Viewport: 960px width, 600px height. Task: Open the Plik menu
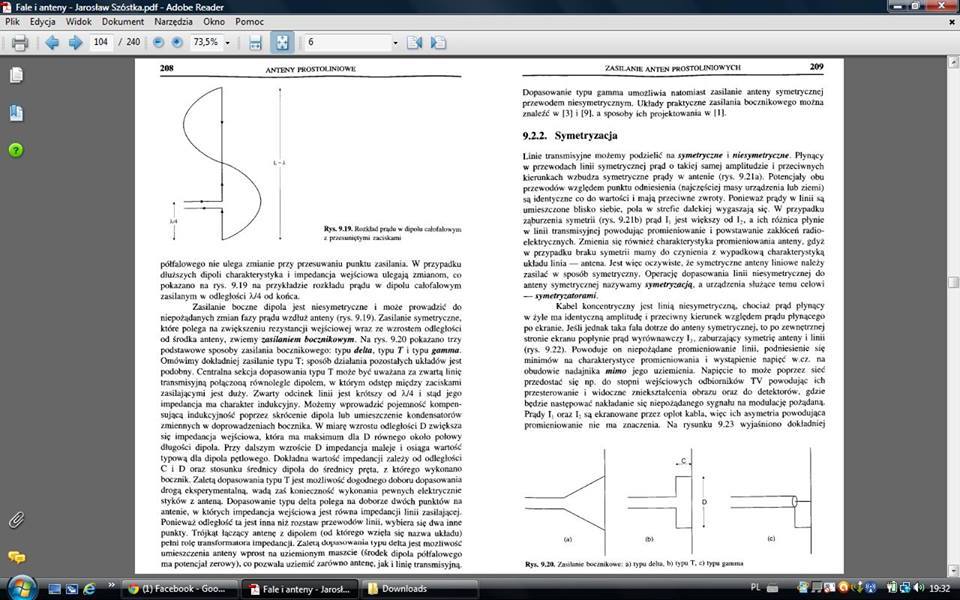pyautogui.click(x=12, y=21)
